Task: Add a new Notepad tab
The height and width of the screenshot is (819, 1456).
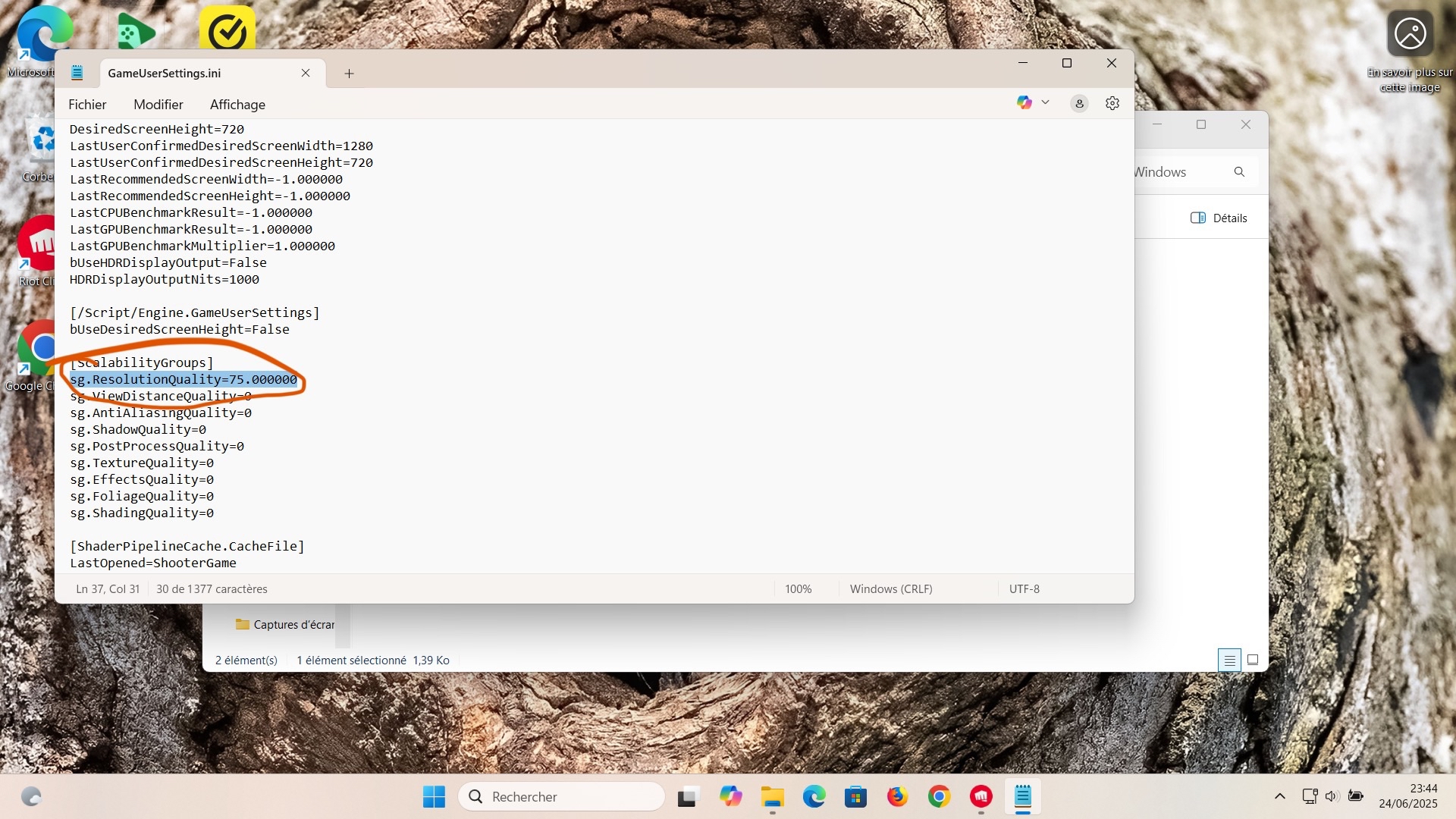Action: click(x=349, y=74)
